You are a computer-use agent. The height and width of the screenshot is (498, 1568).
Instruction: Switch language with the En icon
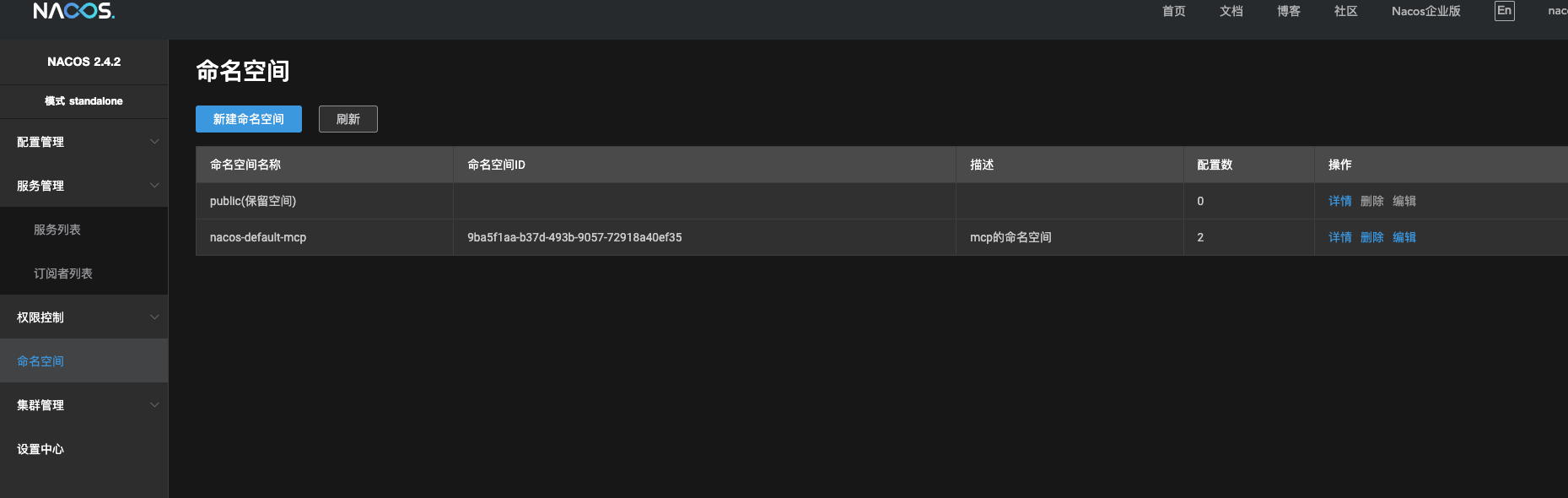[x=1504, y=11]
